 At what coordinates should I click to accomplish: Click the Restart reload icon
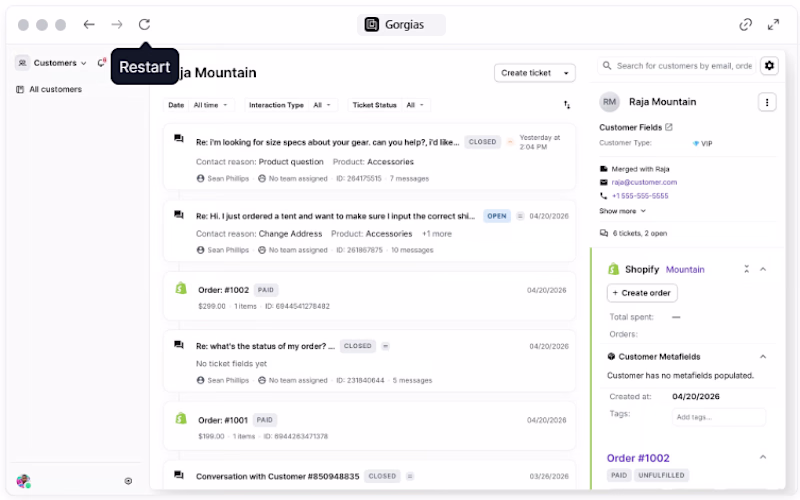[144, 24]
